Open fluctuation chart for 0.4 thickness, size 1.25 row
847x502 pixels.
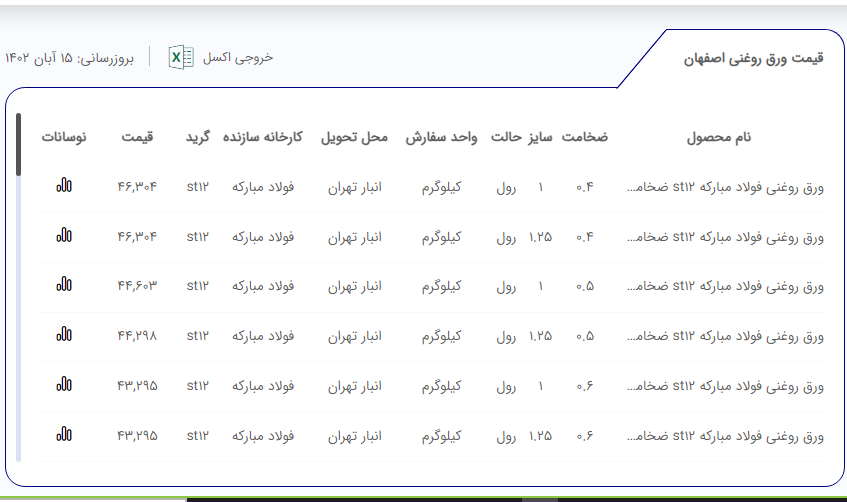[64, 236]
